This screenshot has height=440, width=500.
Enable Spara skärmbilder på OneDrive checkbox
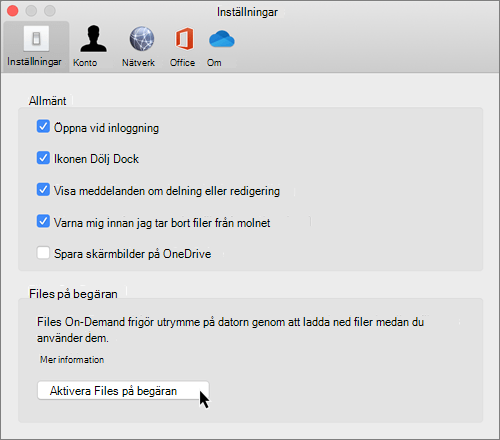coord(43,253)
